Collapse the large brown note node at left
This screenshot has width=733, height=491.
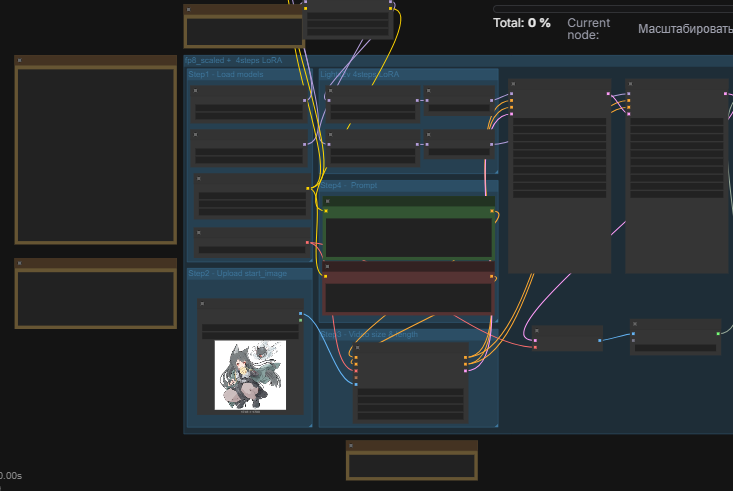pos(20,61)
